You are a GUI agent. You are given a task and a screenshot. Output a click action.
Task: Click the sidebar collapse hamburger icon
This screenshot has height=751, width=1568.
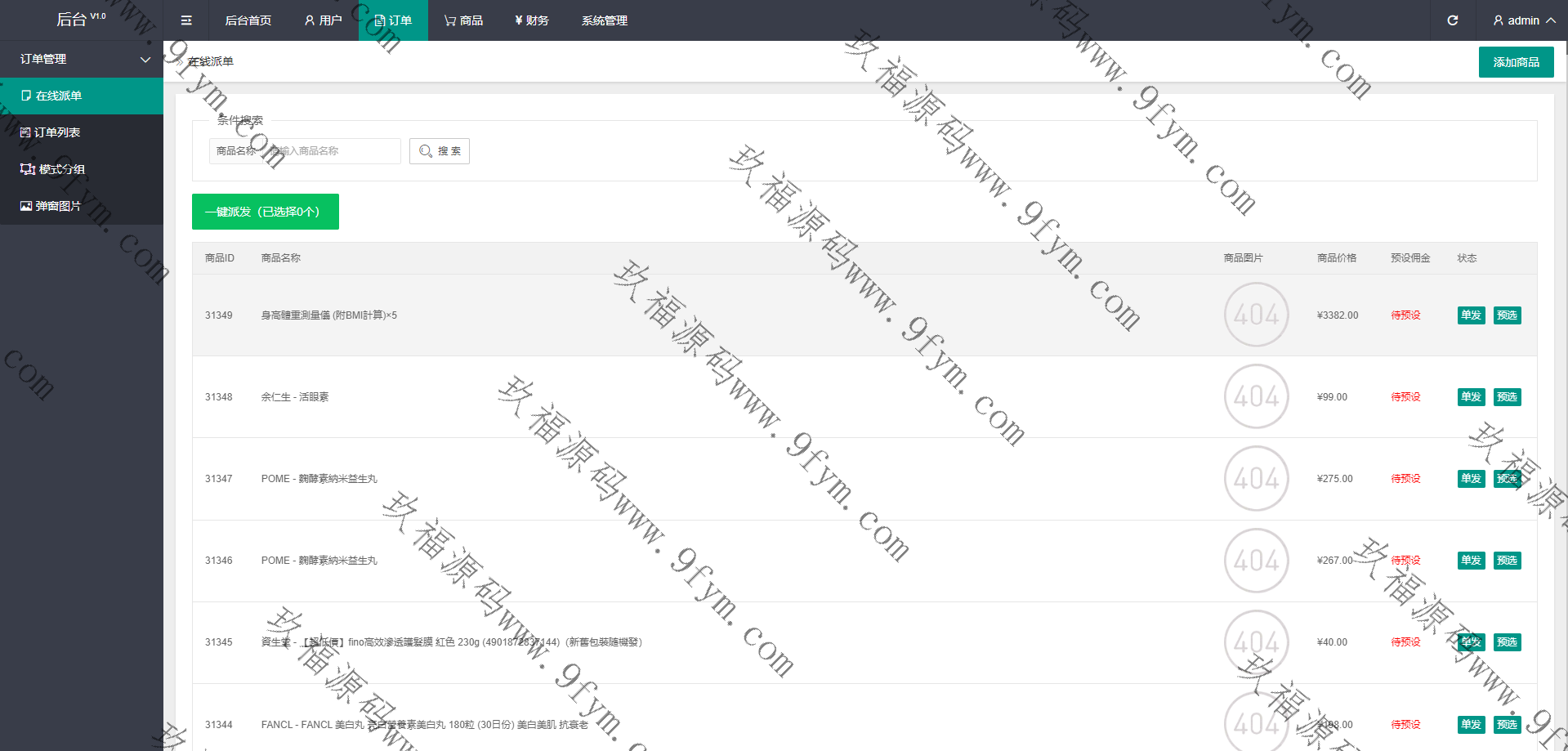pyautogui.click(x=186, y=20)
